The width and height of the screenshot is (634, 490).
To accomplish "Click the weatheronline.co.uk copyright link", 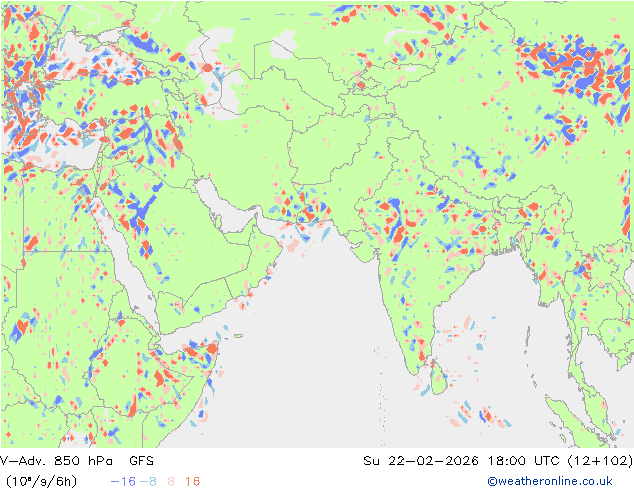I will 550,481.
